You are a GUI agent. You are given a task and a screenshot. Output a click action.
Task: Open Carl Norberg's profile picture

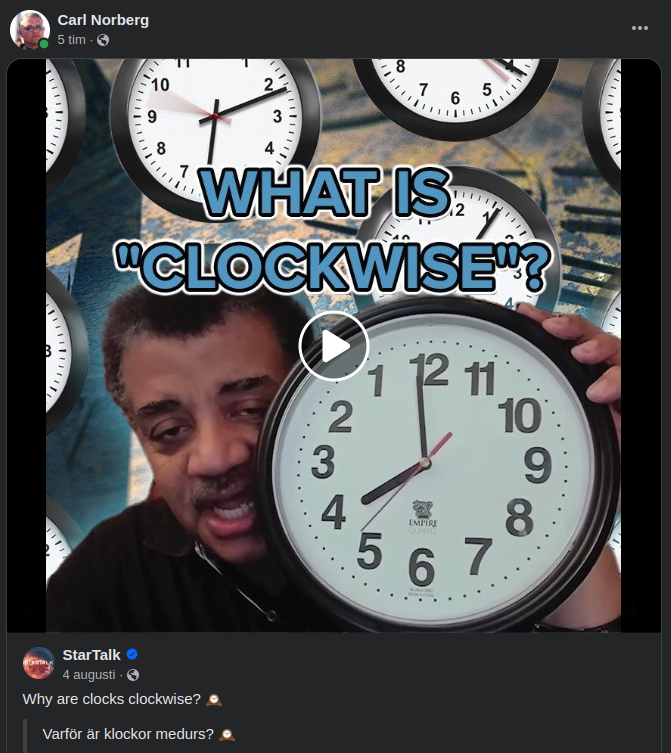click(29, 29)
